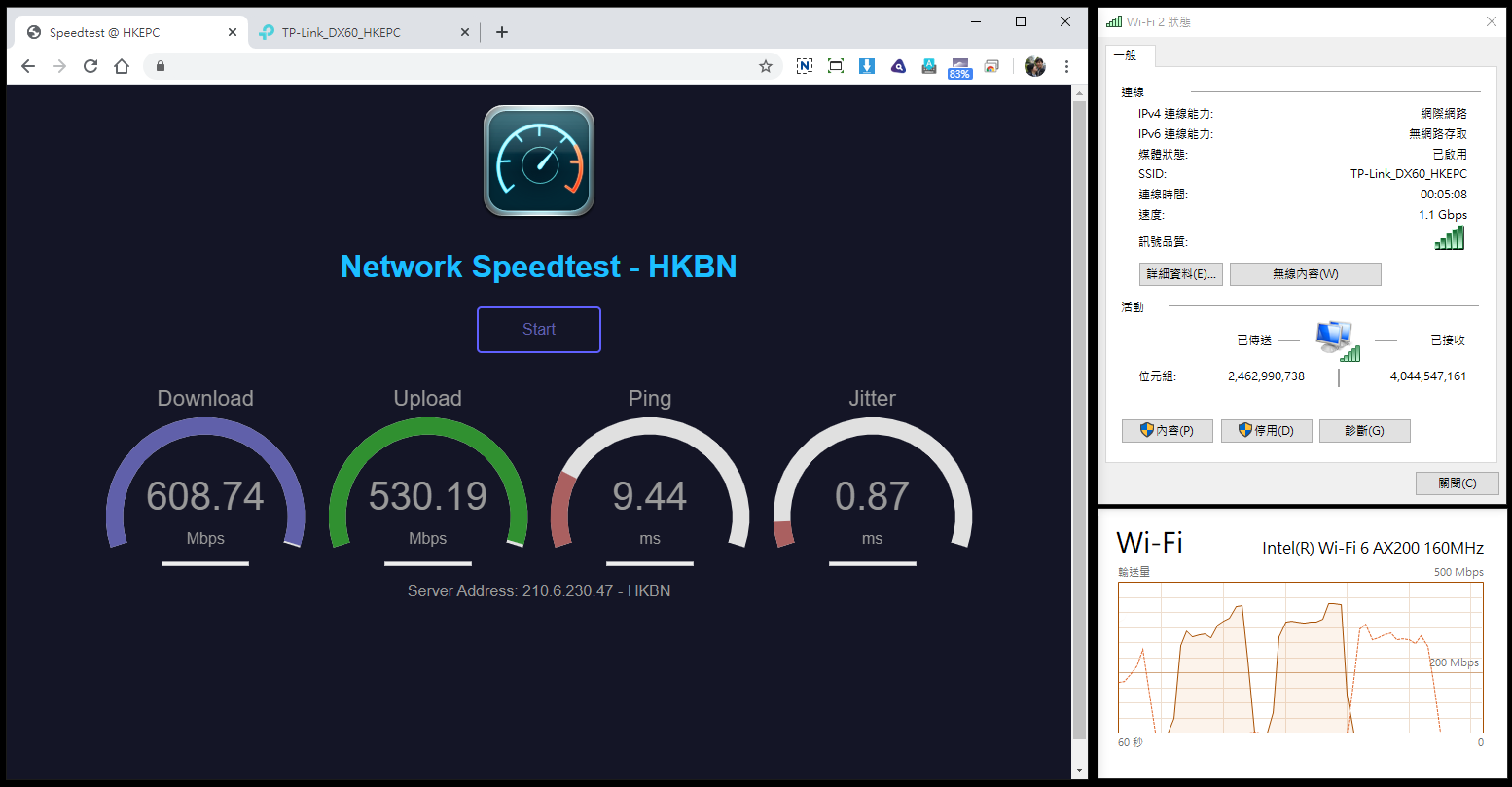Click the 00:05:08 connection time

tap(1444, 195)
